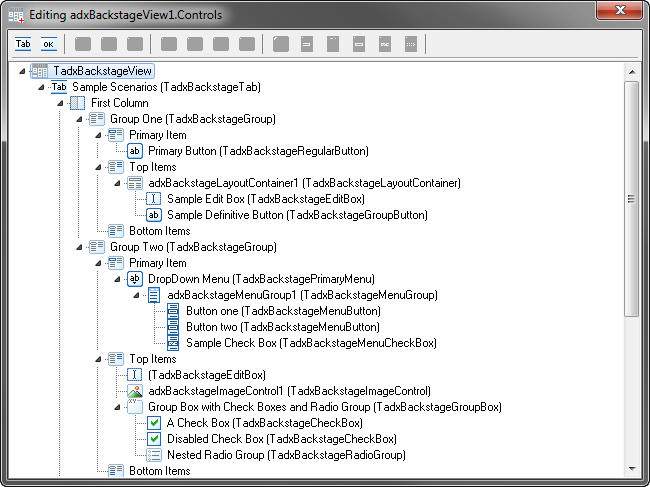Click the edit box icon of Sample Edit Box

coord(154,199)
